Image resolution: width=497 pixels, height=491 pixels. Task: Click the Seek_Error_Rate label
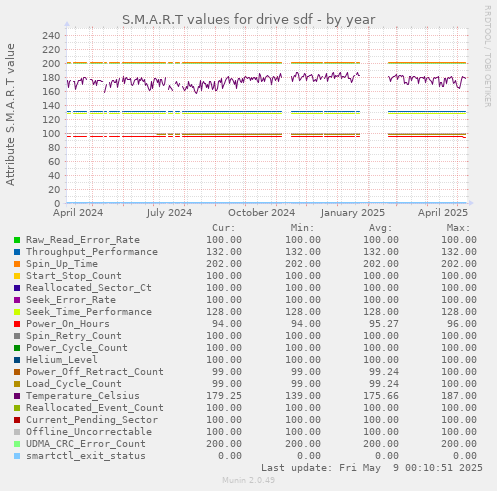71,300
